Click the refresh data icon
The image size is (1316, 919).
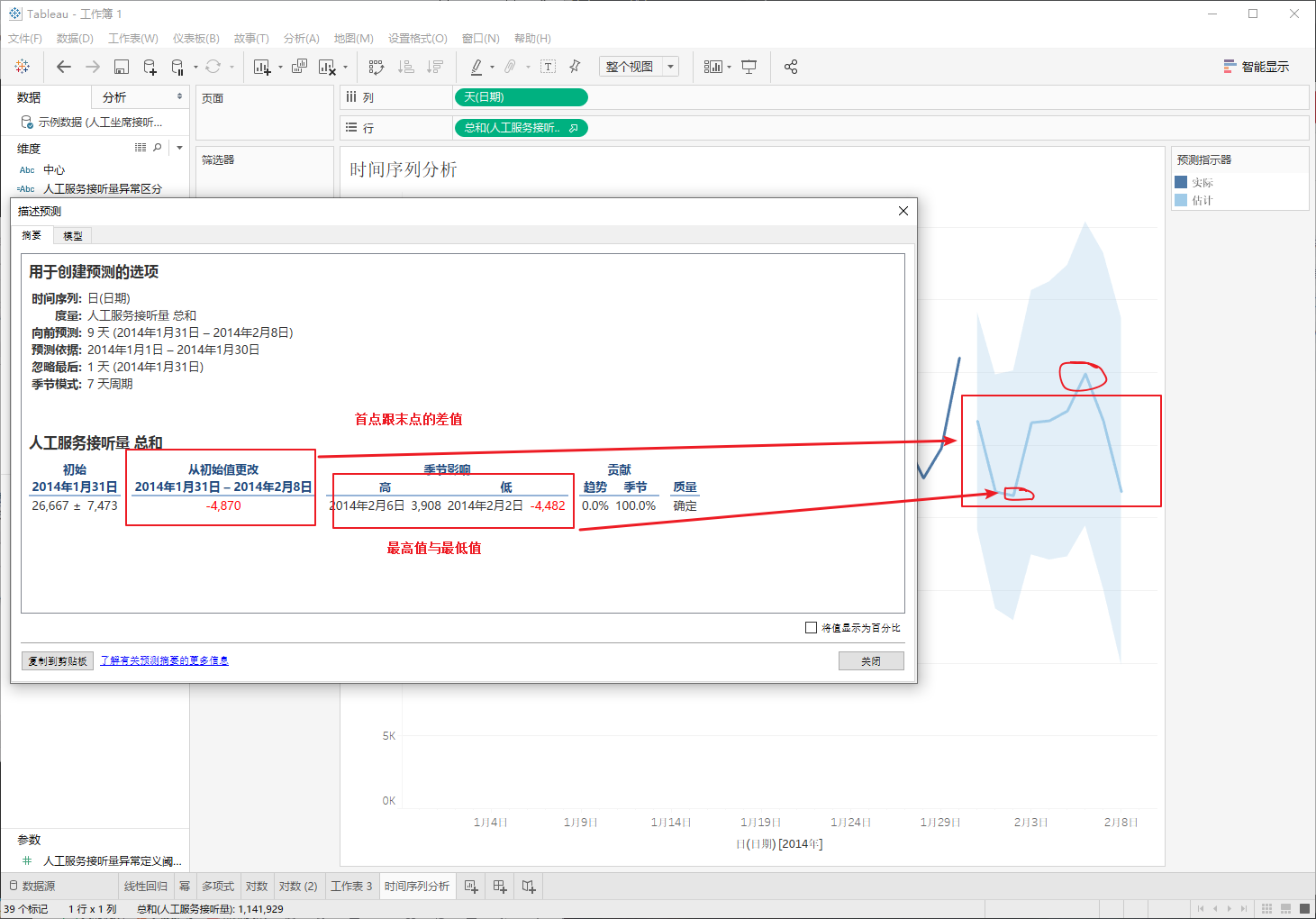[213, 67]
